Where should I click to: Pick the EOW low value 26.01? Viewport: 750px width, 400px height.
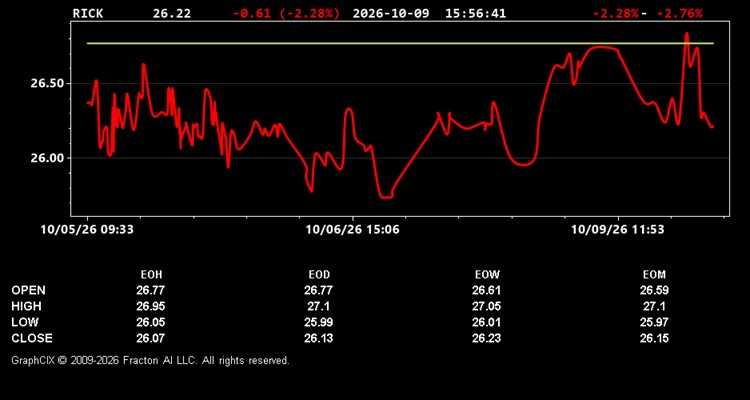[x=486, y=322]
